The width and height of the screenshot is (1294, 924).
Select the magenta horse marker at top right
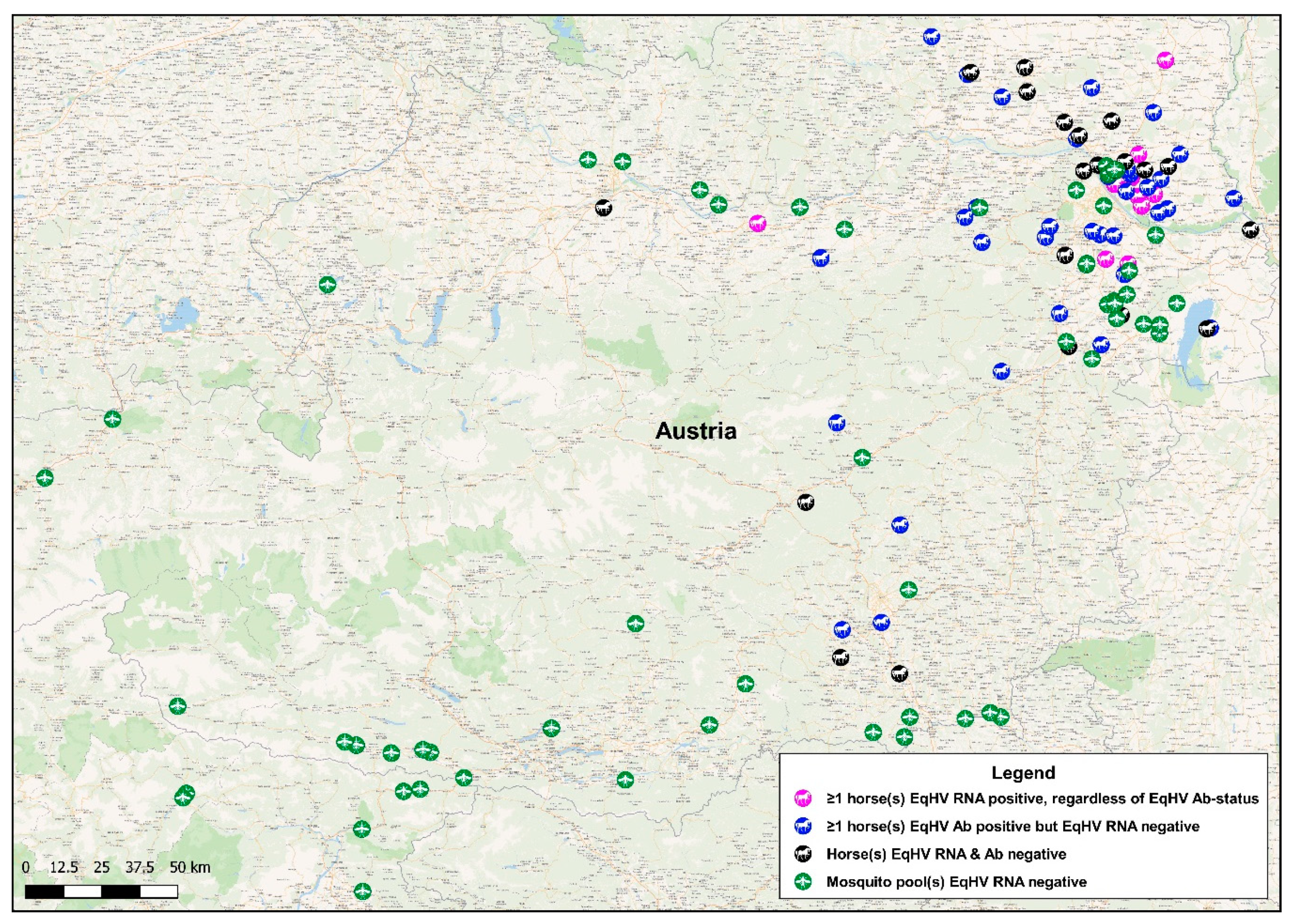(x=1166, y=60)
